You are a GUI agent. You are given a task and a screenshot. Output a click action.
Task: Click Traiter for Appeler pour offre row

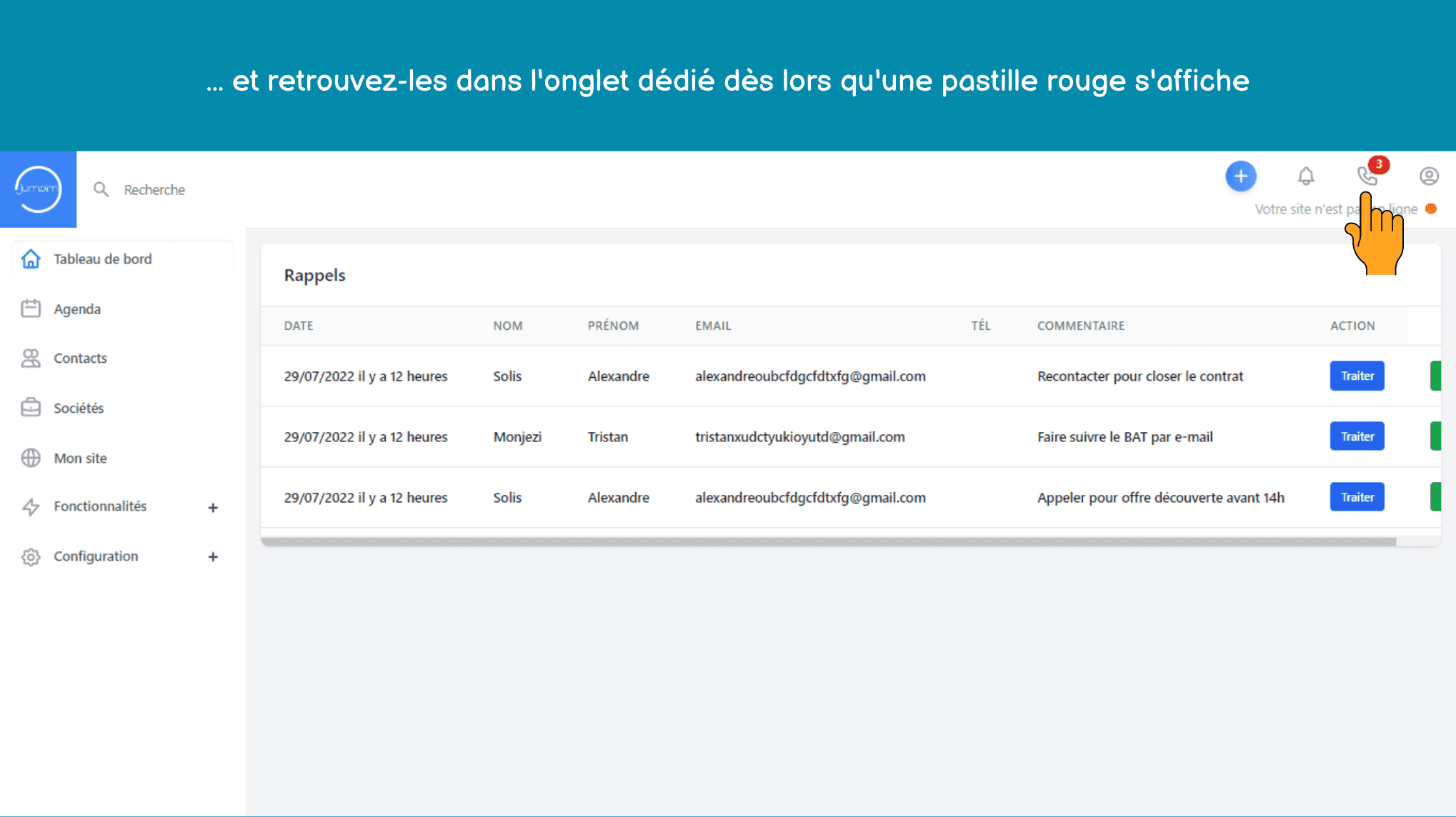click(x=1357, y=497)
